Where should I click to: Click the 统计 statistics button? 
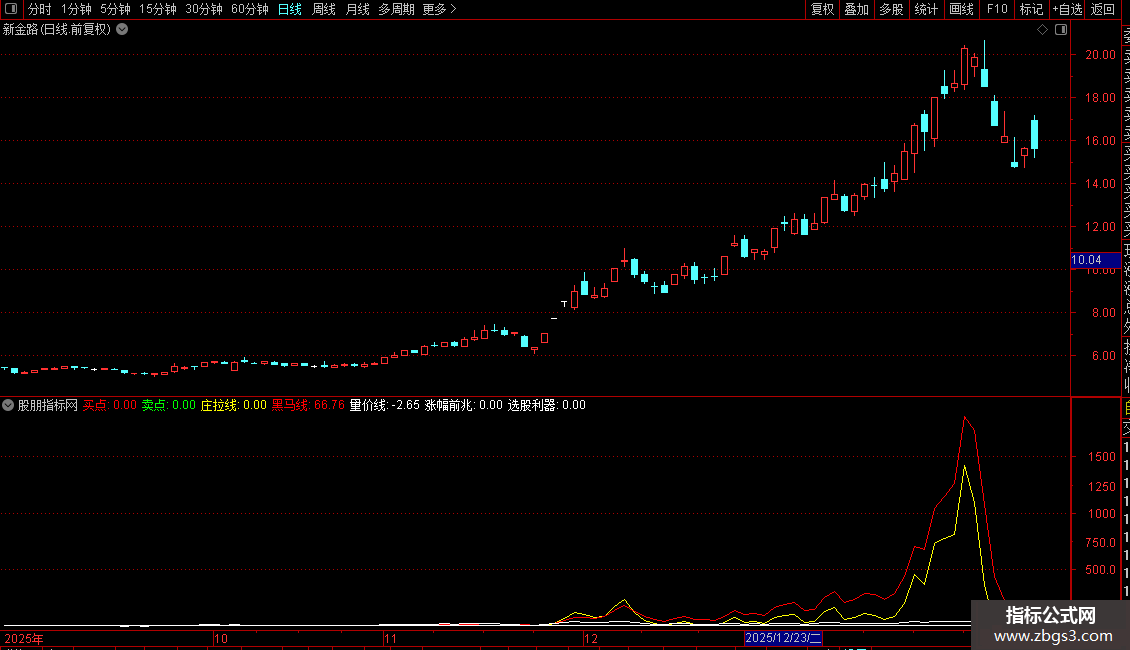pyautogui.click(x=926, y=9)
